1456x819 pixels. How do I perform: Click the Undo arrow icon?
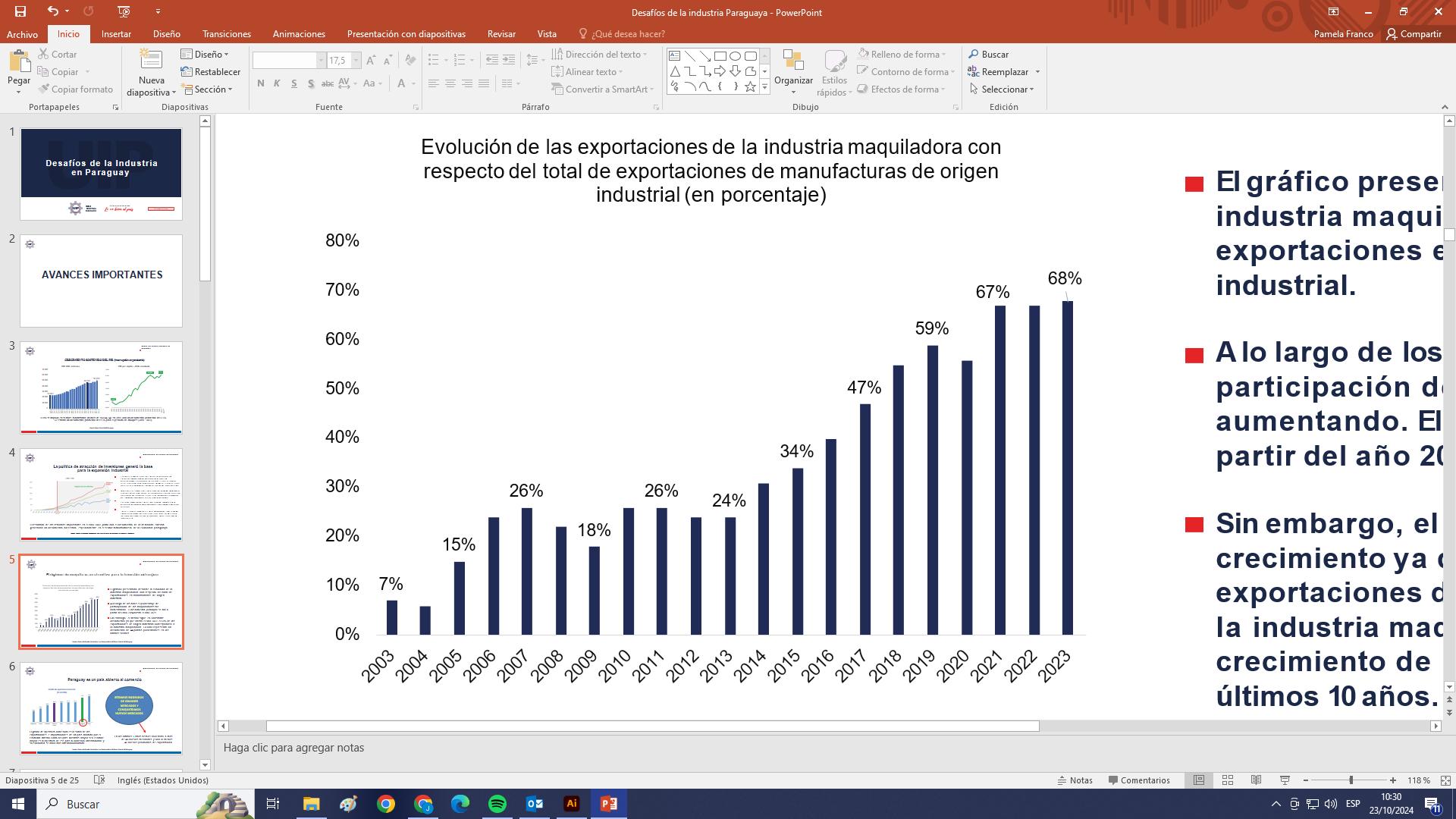(52, 11)
